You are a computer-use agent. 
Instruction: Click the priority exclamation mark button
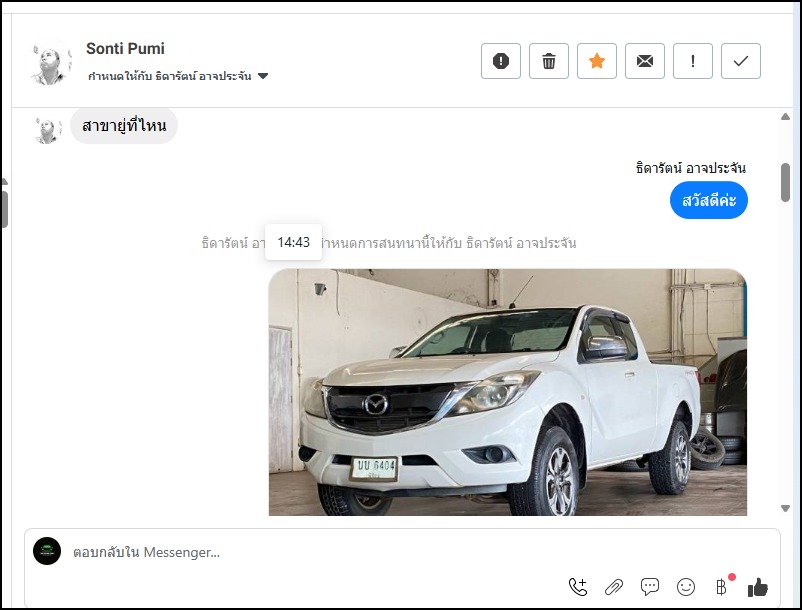pos(693,61)
